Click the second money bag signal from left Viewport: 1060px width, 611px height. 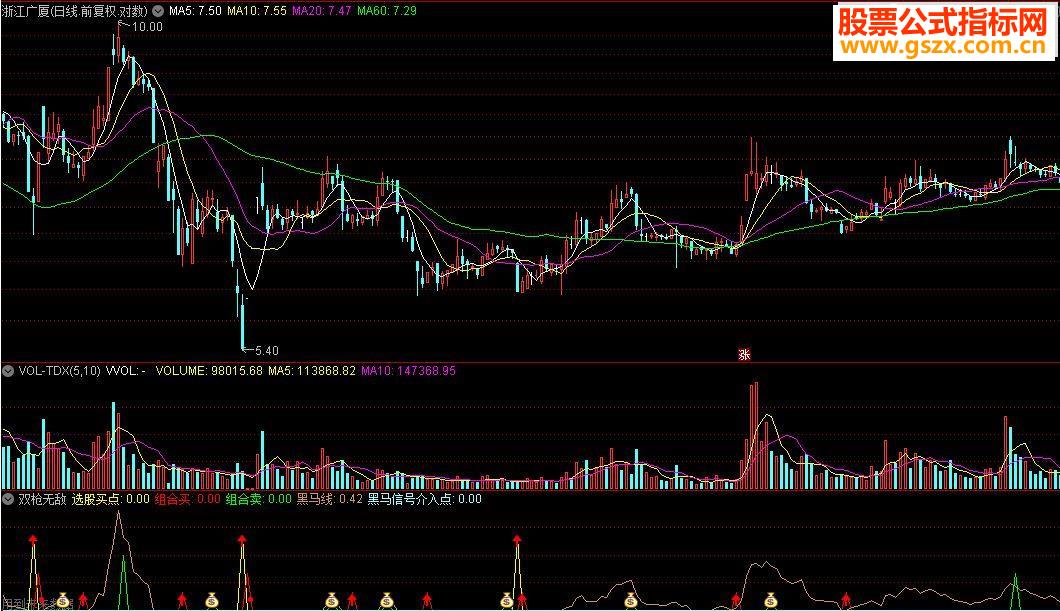pos(212,600)
